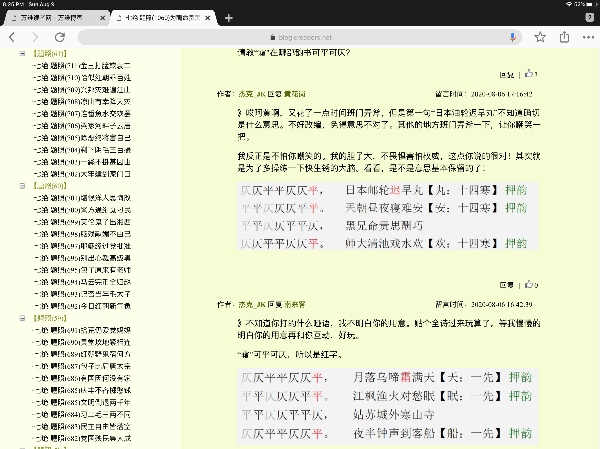Open the green category header with (60)
This screenshot has height=449, width=600.
(x=50, y=186)
